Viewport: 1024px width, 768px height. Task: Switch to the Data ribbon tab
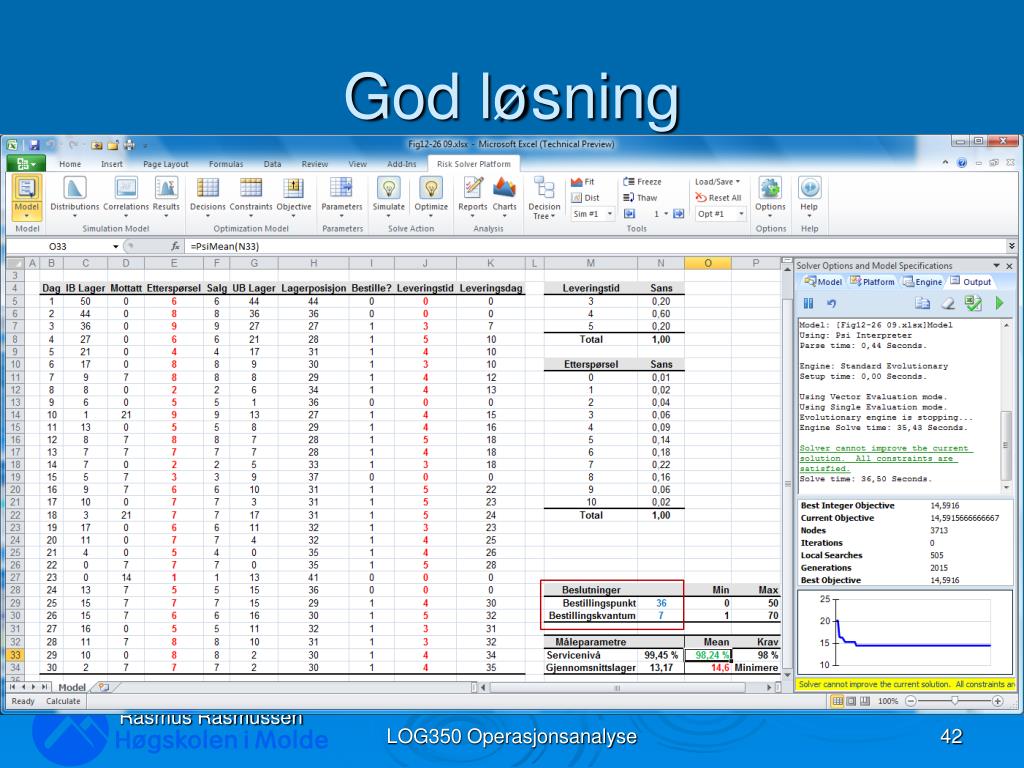(x=272, y=164)
